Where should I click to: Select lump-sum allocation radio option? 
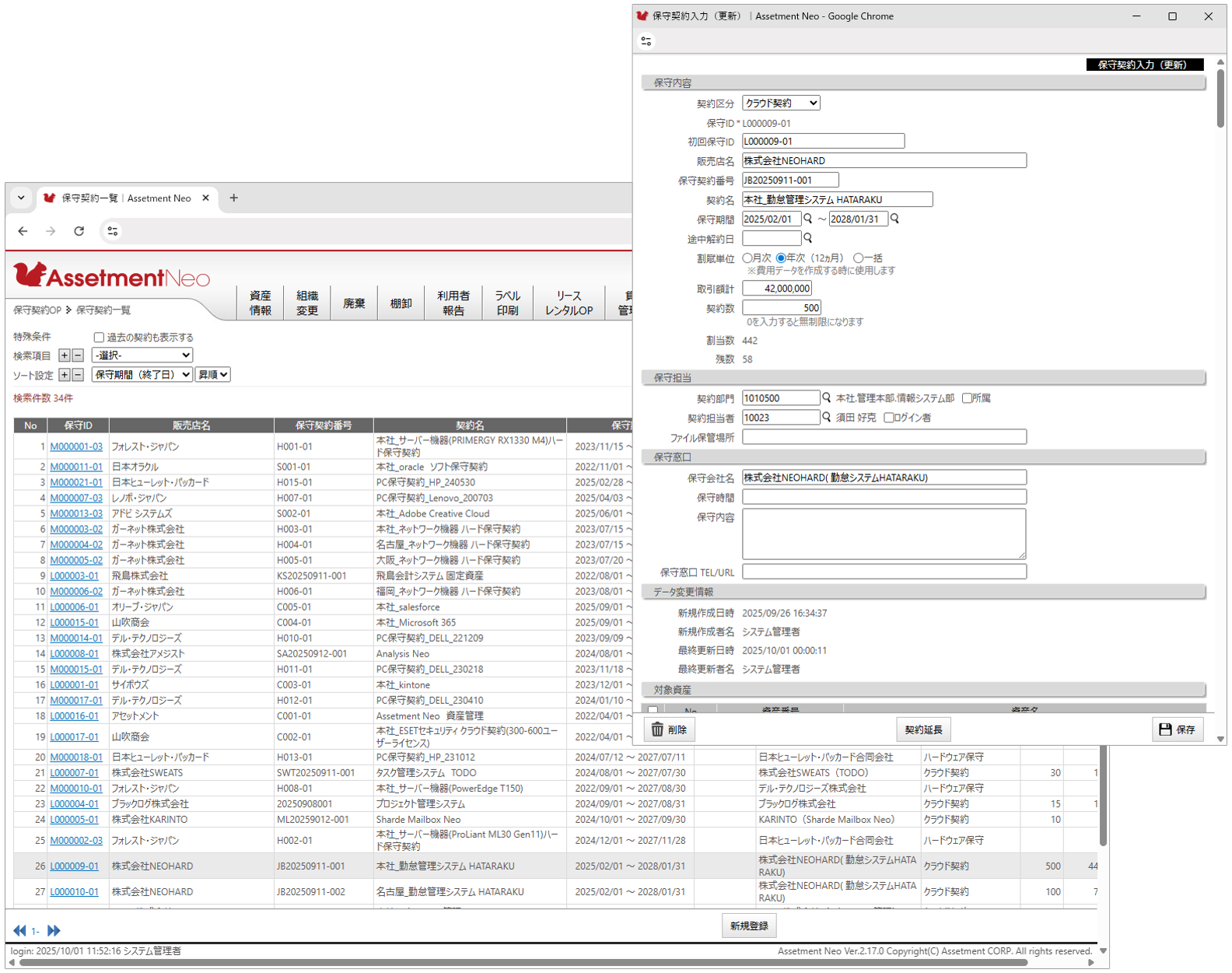(x=859, y=258)
